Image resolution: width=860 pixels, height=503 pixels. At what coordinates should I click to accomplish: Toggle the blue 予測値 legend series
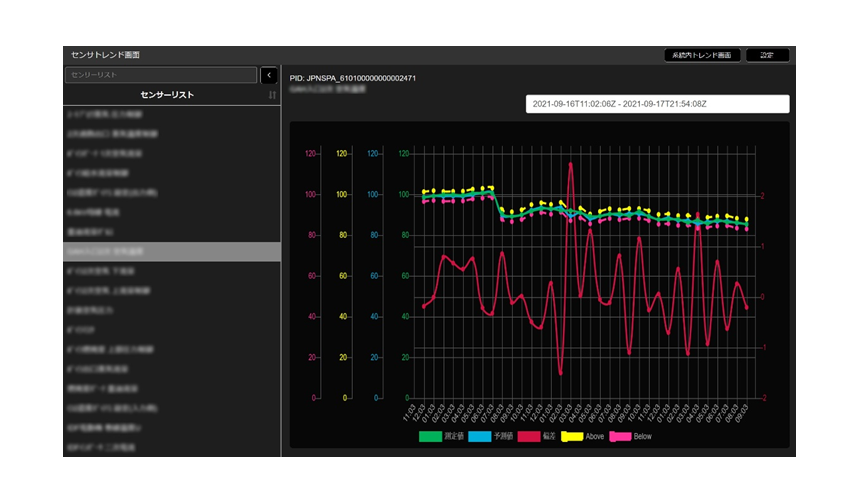click(490, 437)
